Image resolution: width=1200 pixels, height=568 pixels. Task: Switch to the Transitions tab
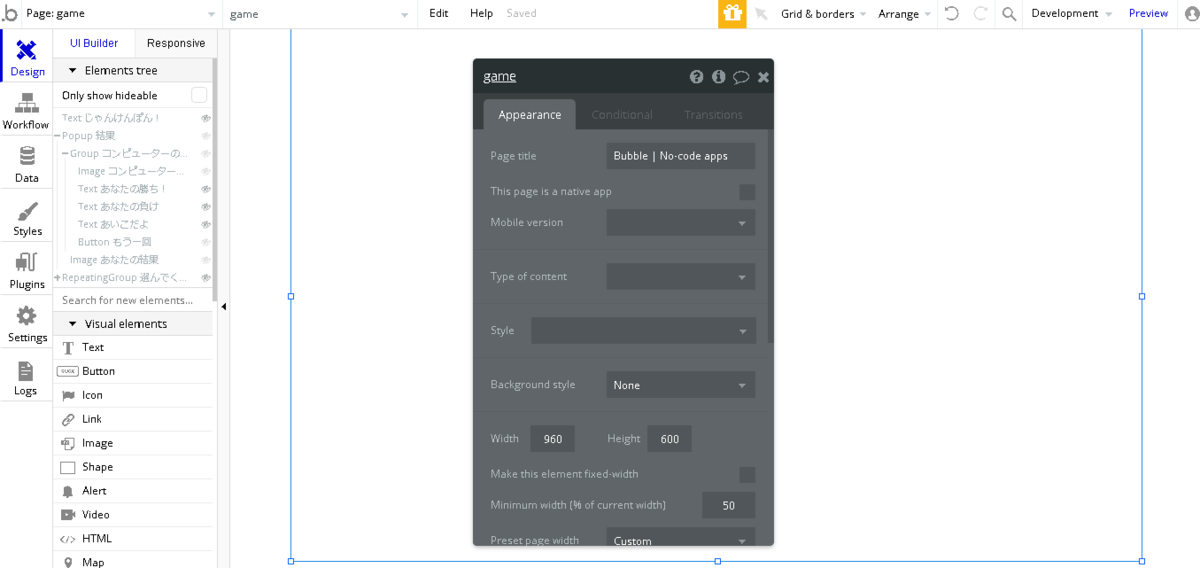[713, 115]
